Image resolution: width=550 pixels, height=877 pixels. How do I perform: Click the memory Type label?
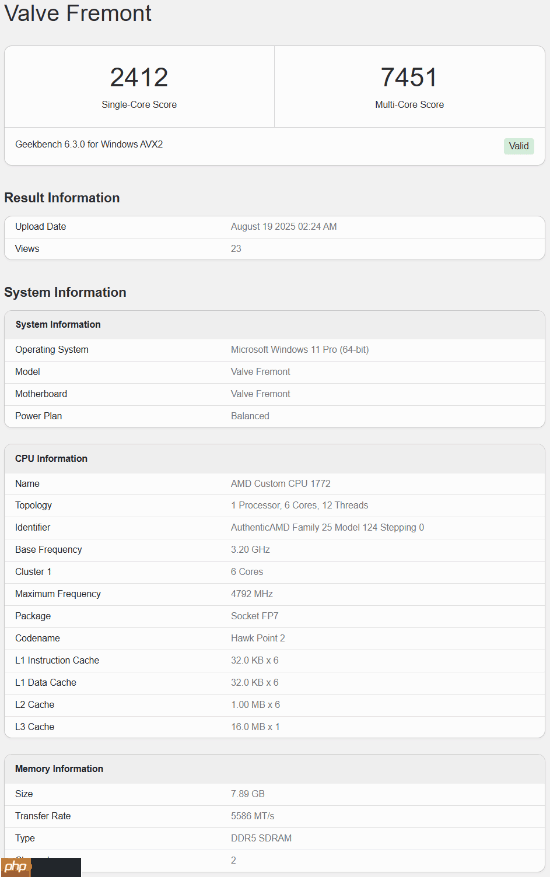(x=25, y=838)
